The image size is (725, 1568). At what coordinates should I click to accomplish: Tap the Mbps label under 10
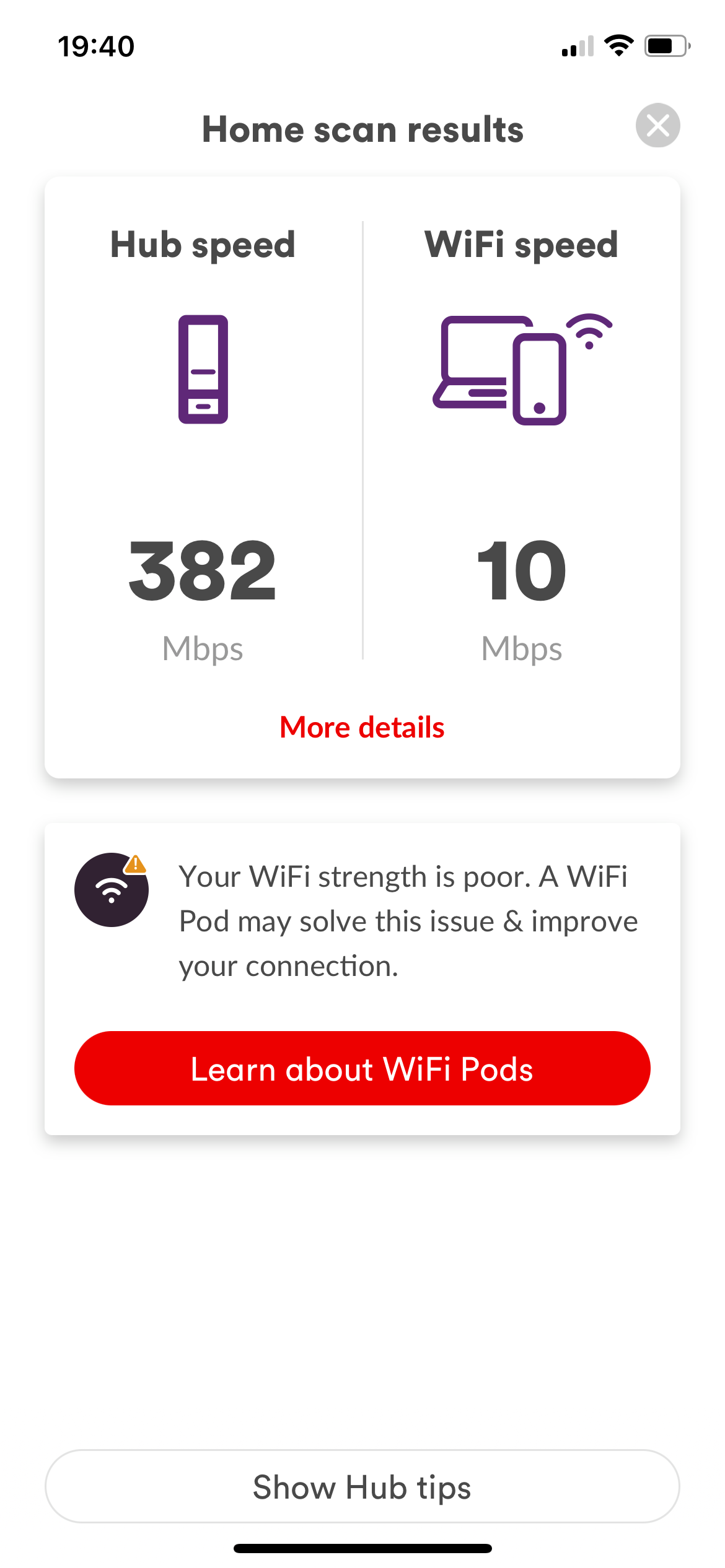[522, 650]
